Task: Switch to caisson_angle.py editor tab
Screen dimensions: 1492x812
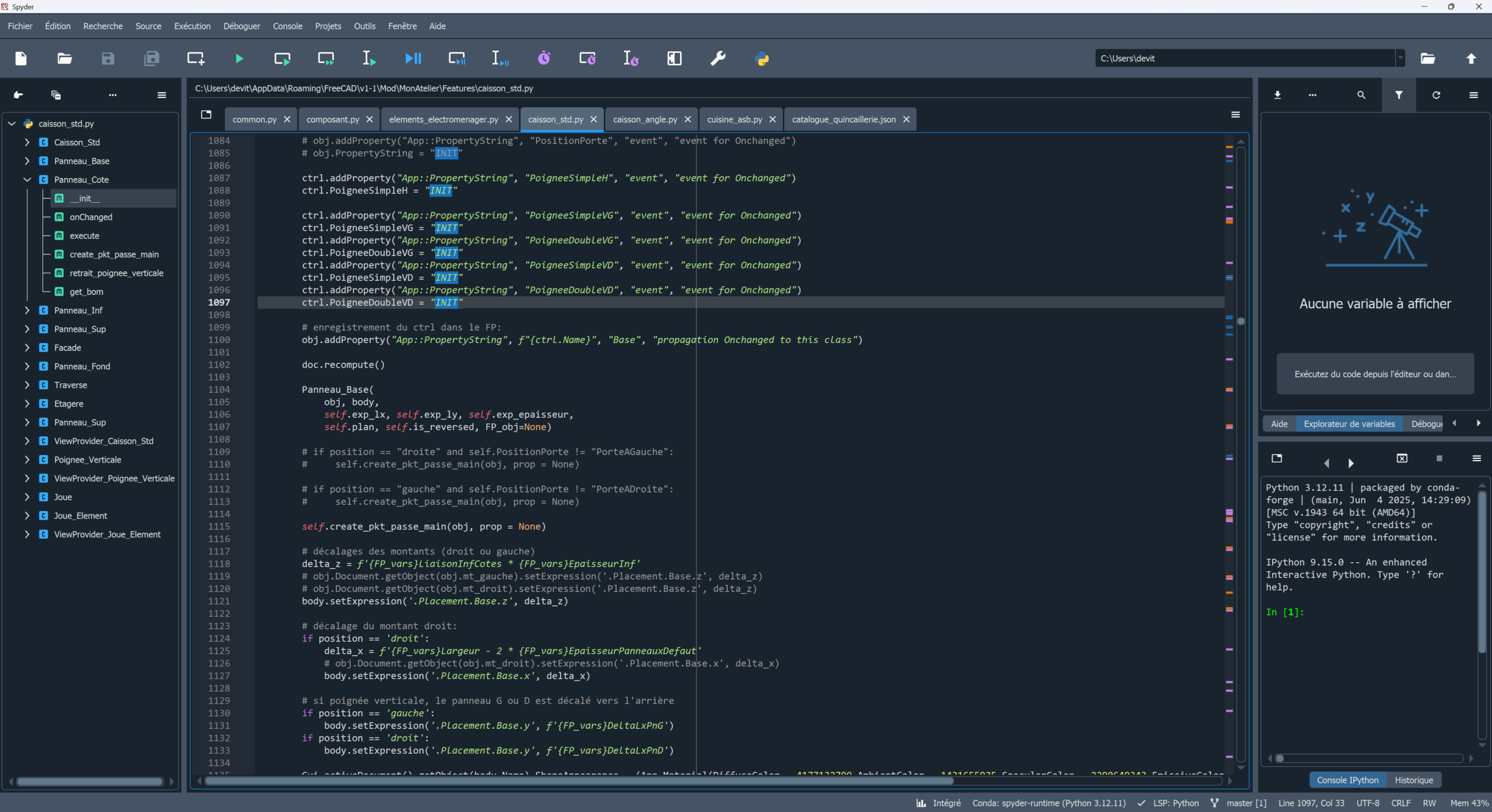Action: coord(645,119)
